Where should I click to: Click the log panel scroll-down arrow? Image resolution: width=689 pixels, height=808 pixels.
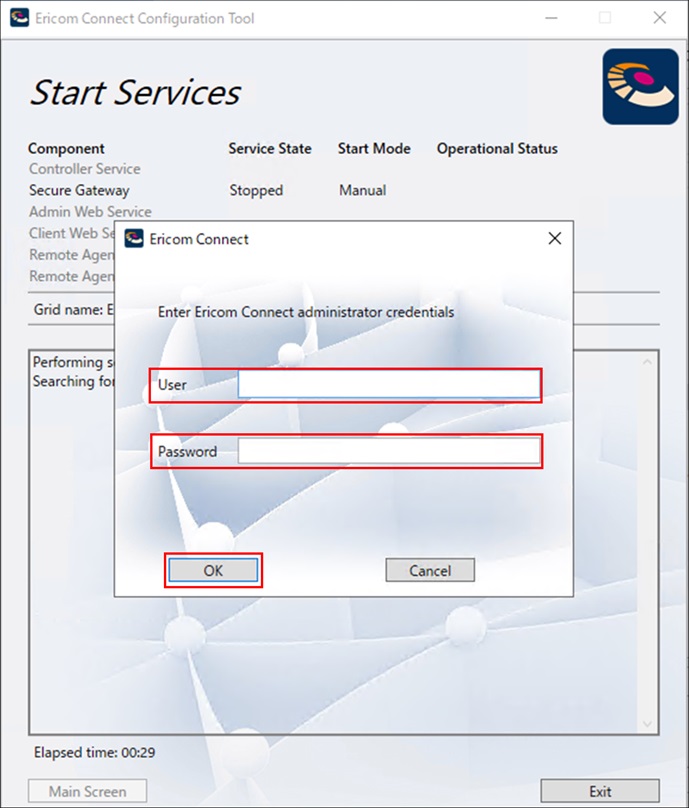click(647, 723)
